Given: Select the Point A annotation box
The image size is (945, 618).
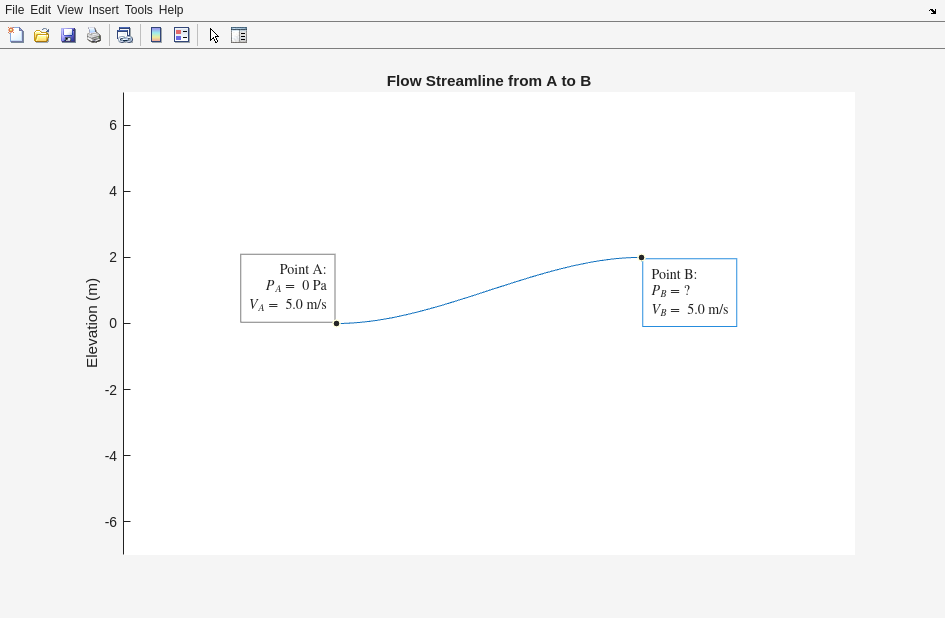Looking at the screenshot, I should pyautogui.click(x=288, y=288).
